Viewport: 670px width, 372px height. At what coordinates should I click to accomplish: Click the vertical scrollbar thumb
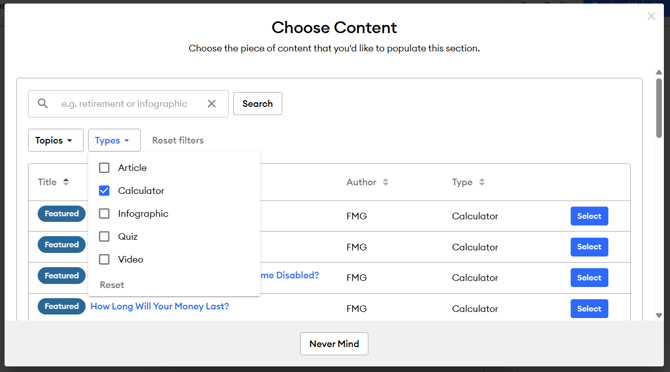coord(659,108)
